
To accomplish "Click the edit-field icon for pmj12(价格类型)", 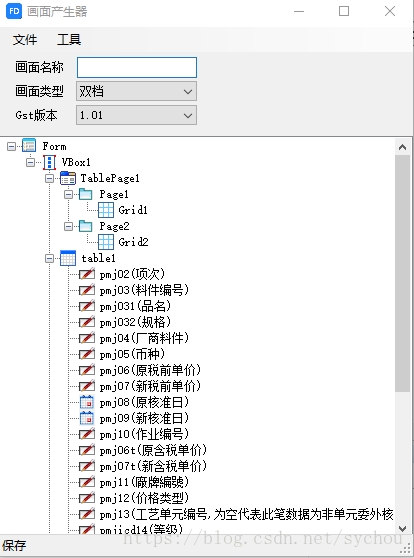I will coord(87,499).
